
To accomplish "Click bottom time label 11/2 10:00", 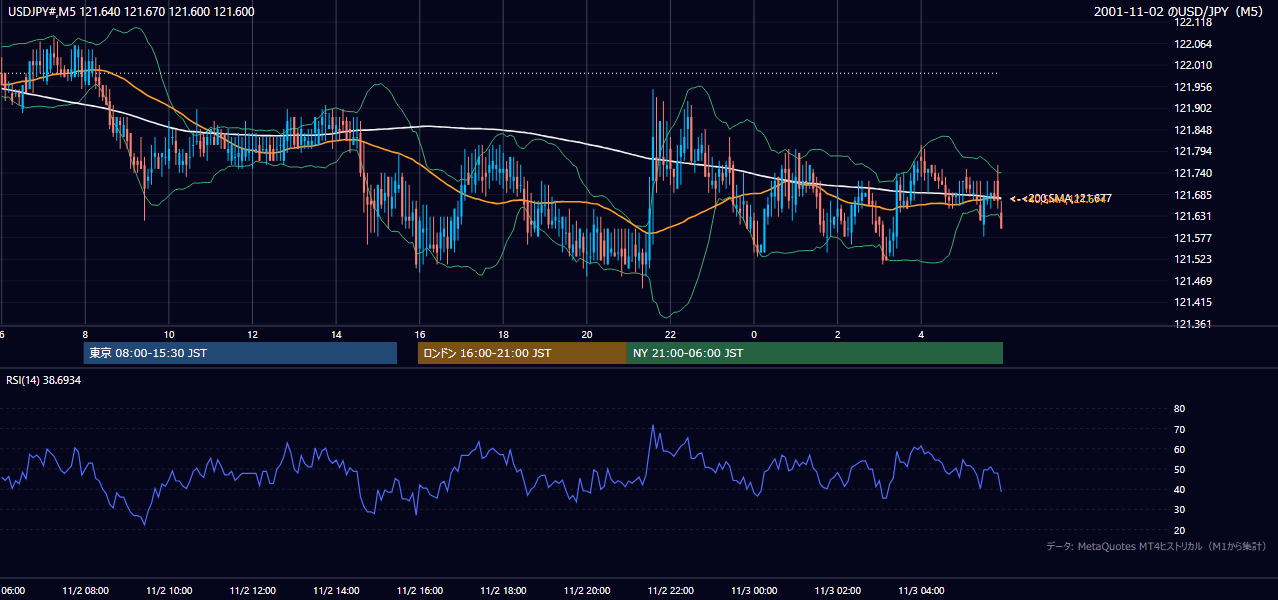I will pos(169,591).
